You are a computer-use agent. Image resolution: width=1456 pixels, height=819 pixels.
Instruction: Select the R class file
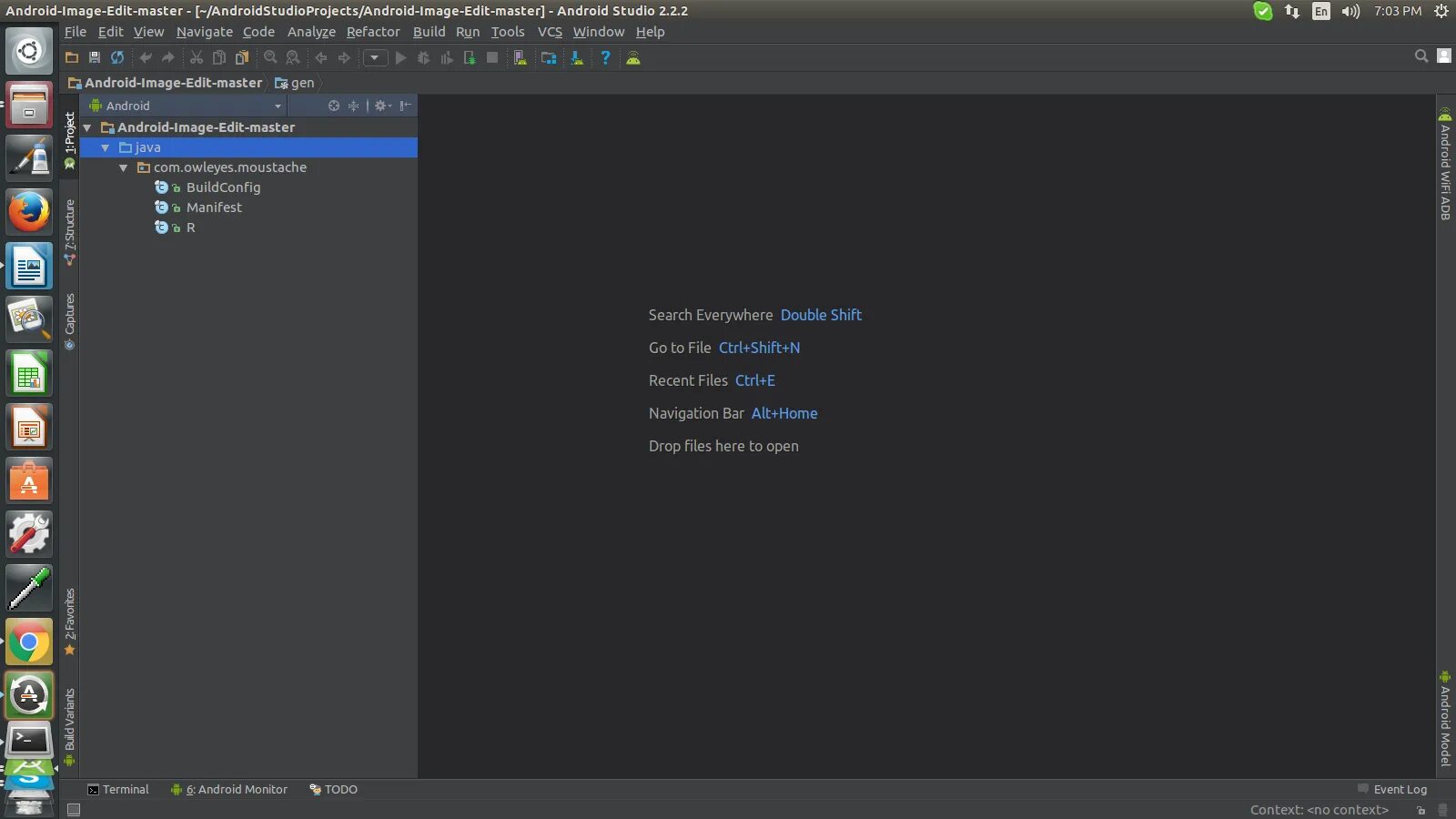coord(190,227)
